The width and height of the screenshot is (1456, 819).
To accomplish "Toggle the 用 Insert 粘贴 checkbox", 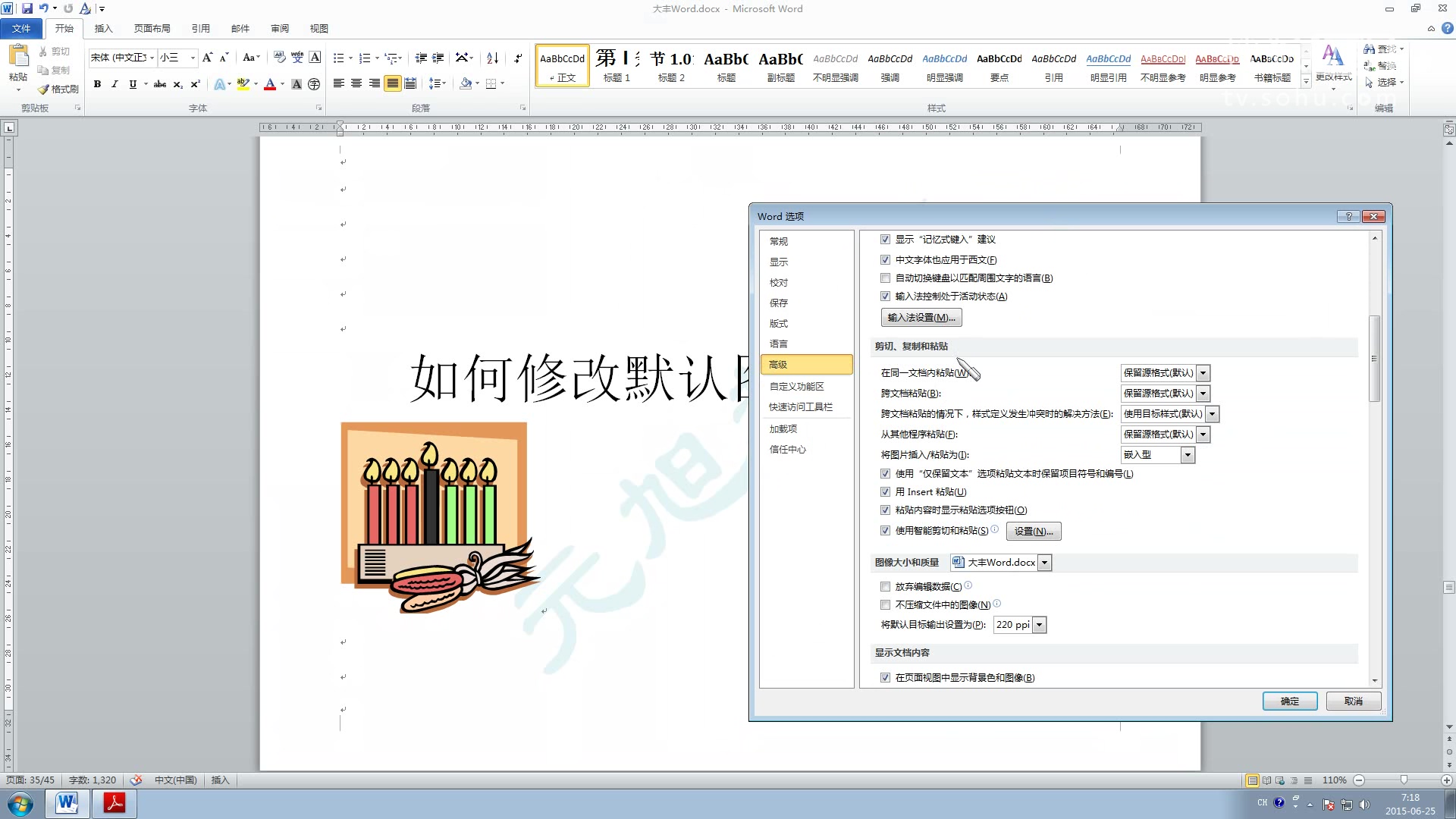I will (885, 492).
